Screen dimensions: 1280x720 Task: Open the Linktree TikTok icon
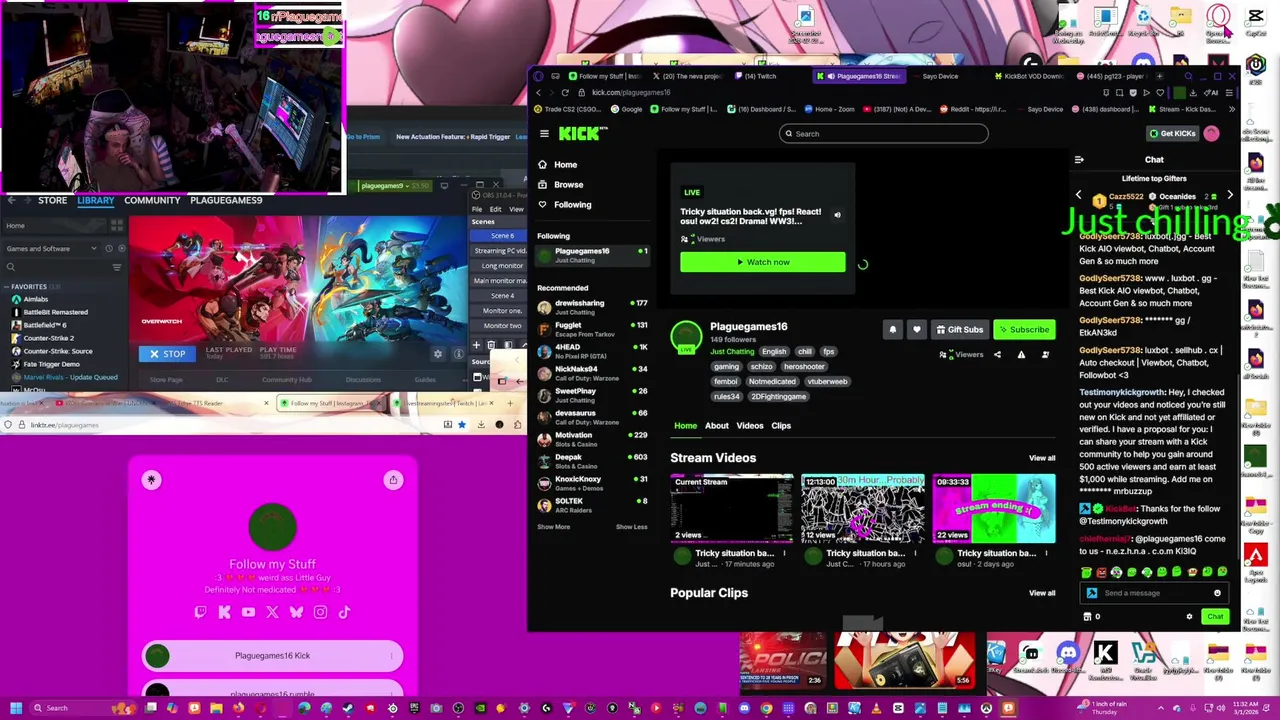click(344, 612)
